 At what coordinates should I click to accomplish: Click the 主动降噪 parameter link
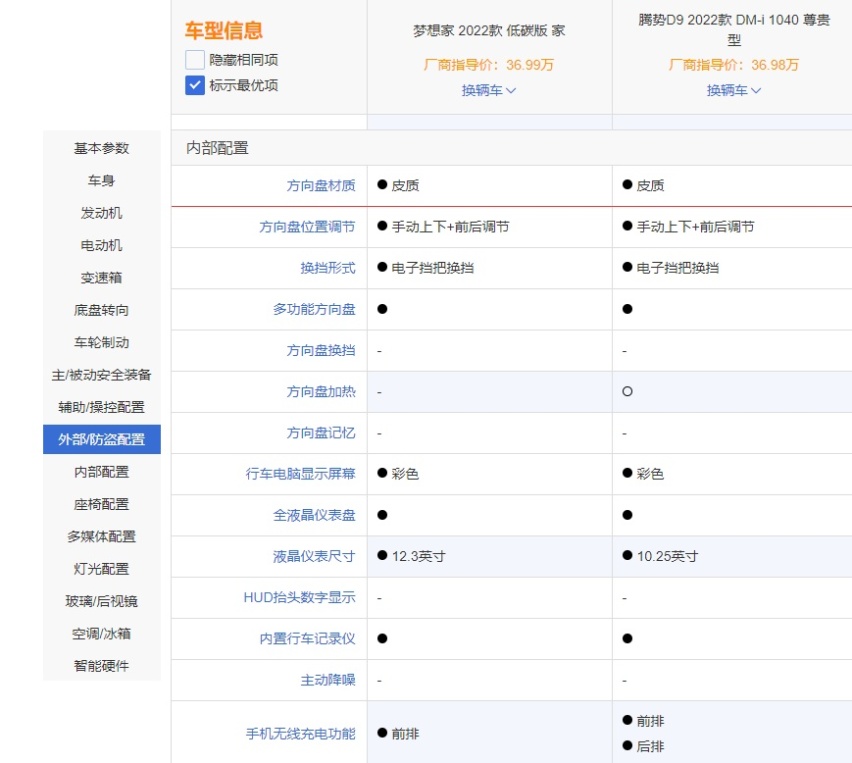(328, 680)
